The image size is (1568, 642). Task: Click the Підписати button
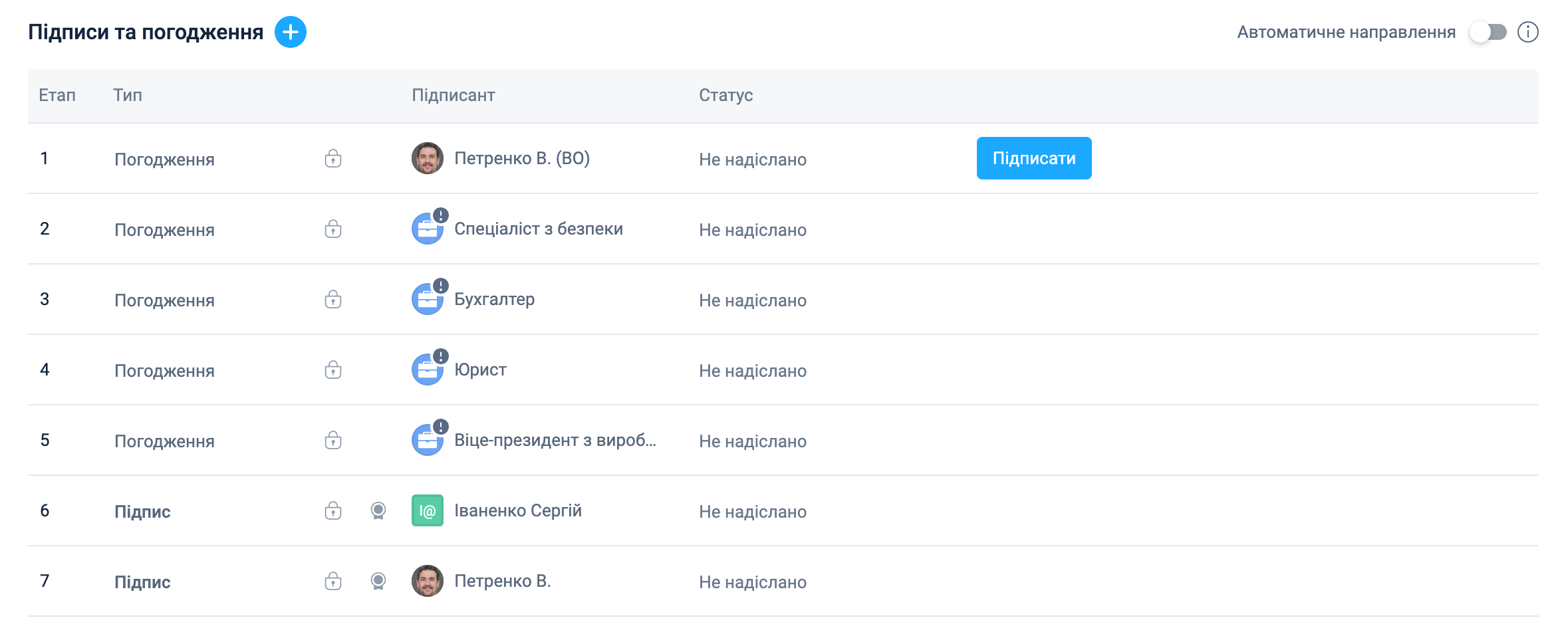(x=1033, y=158)
